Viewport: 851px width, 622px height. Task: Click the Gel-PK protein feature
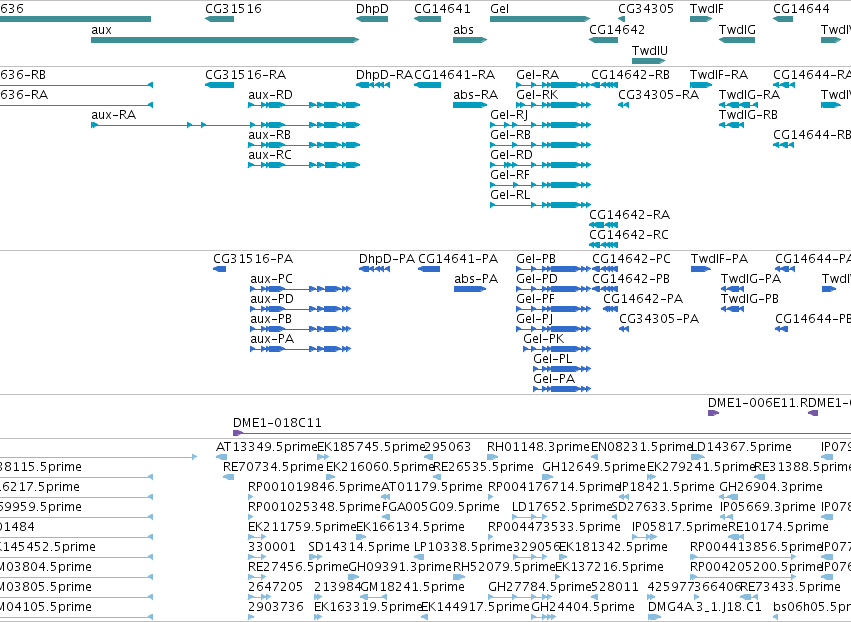coord(557,349)
